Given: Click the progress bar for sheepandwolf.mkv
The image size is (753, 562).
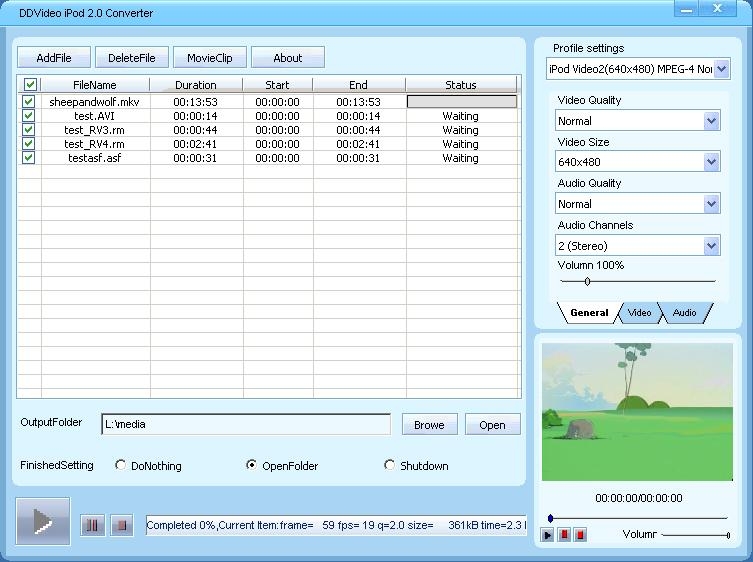Looking at the screenshot, I should point(462,101).
